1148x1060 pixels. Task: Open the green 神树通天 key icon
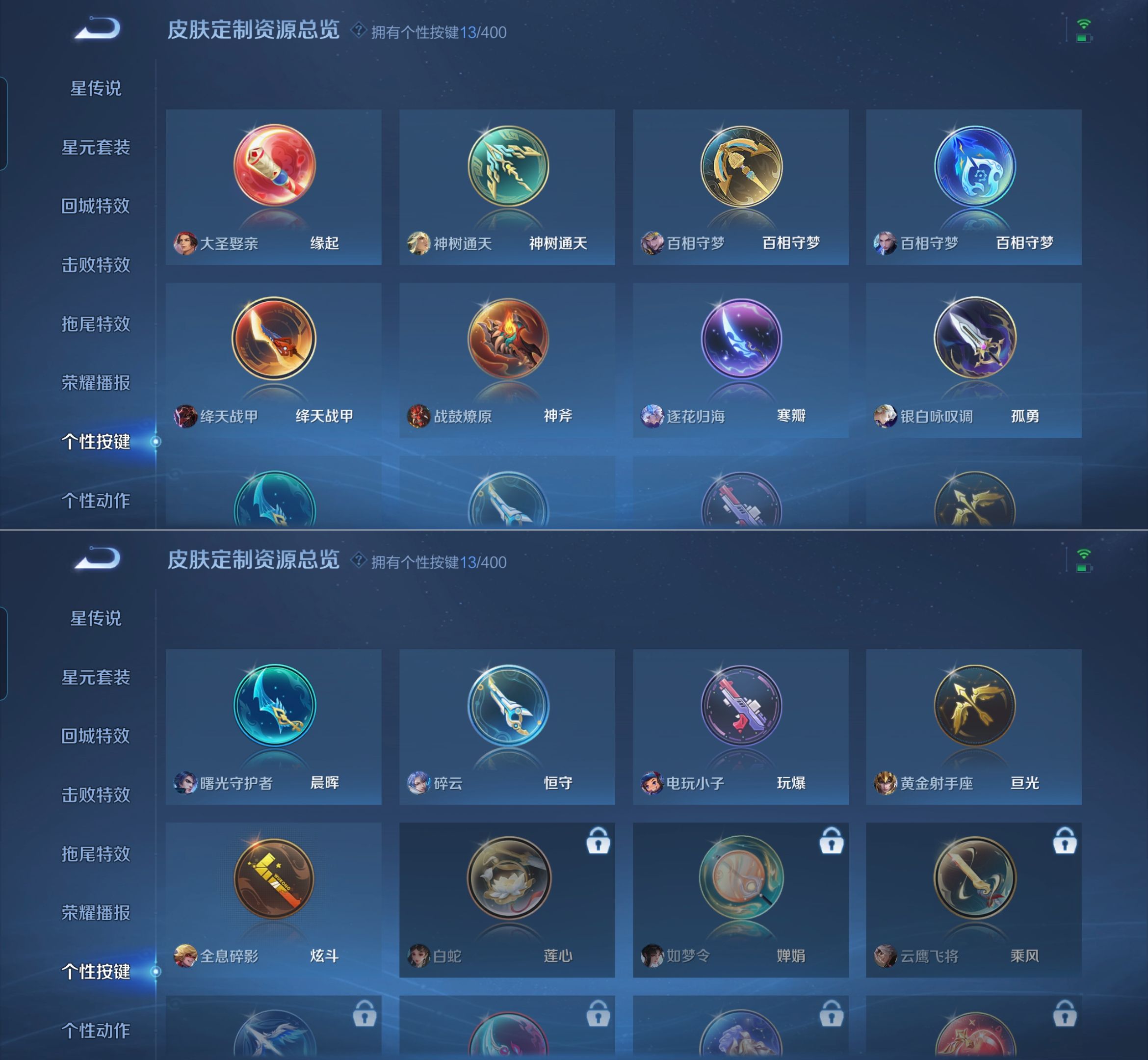click(x=508, y=166)
